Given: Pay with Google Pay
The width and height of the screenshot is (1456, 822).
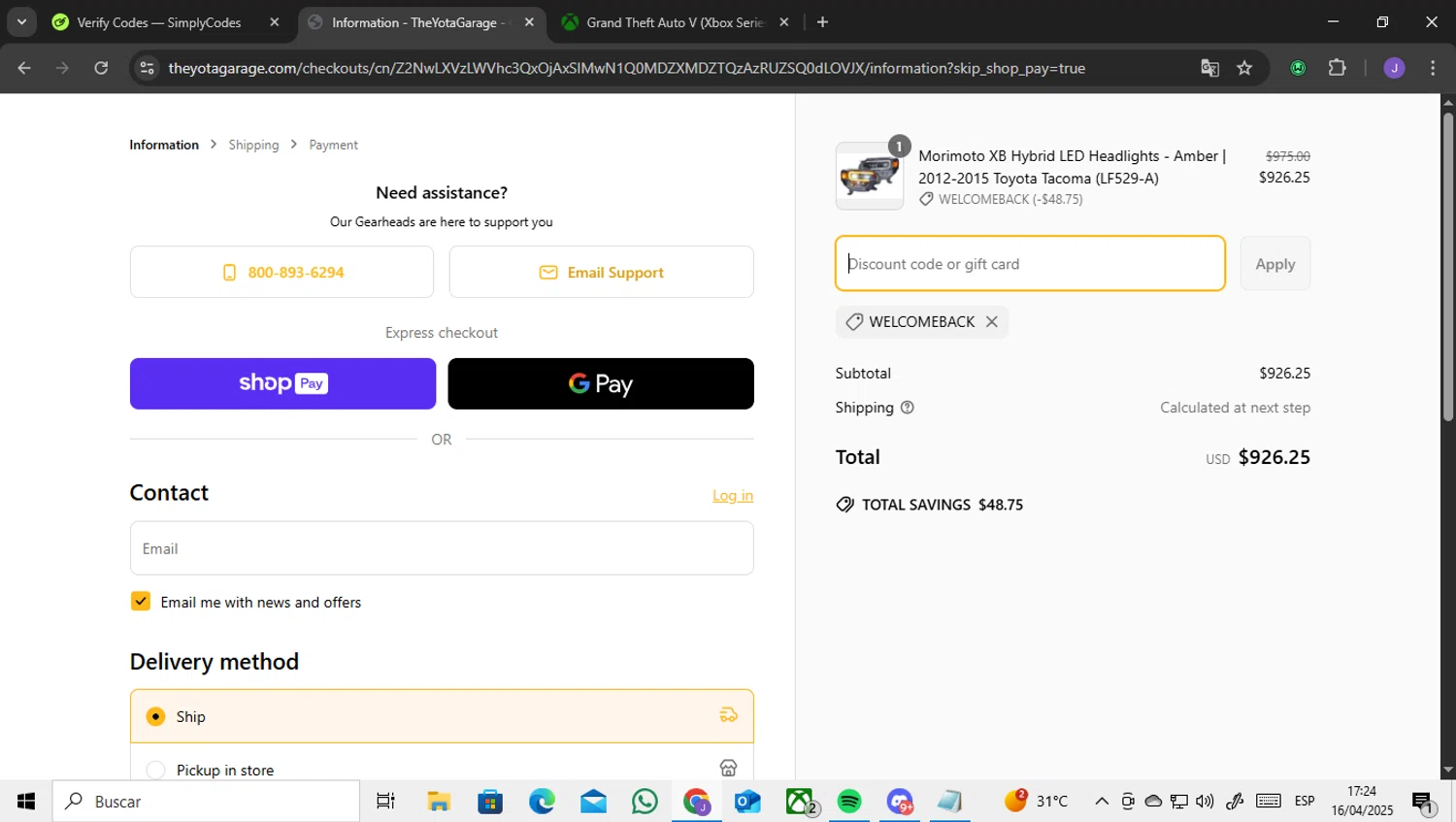Looking at the screenshot, I should point(601,383).
